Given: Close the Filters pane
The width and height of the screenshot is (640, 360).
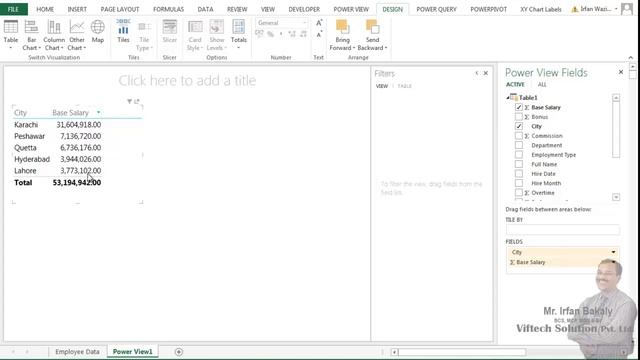Looking at the screenshot, I should pos(486,73).
